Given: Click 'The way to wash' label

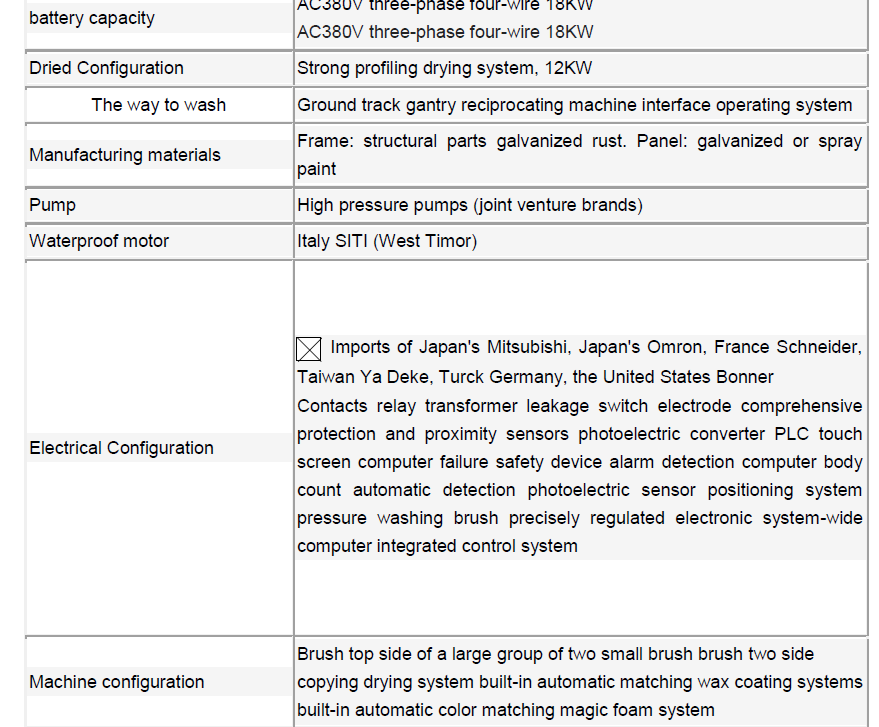Looking at the screenshot, I should [x=158, y=105].
